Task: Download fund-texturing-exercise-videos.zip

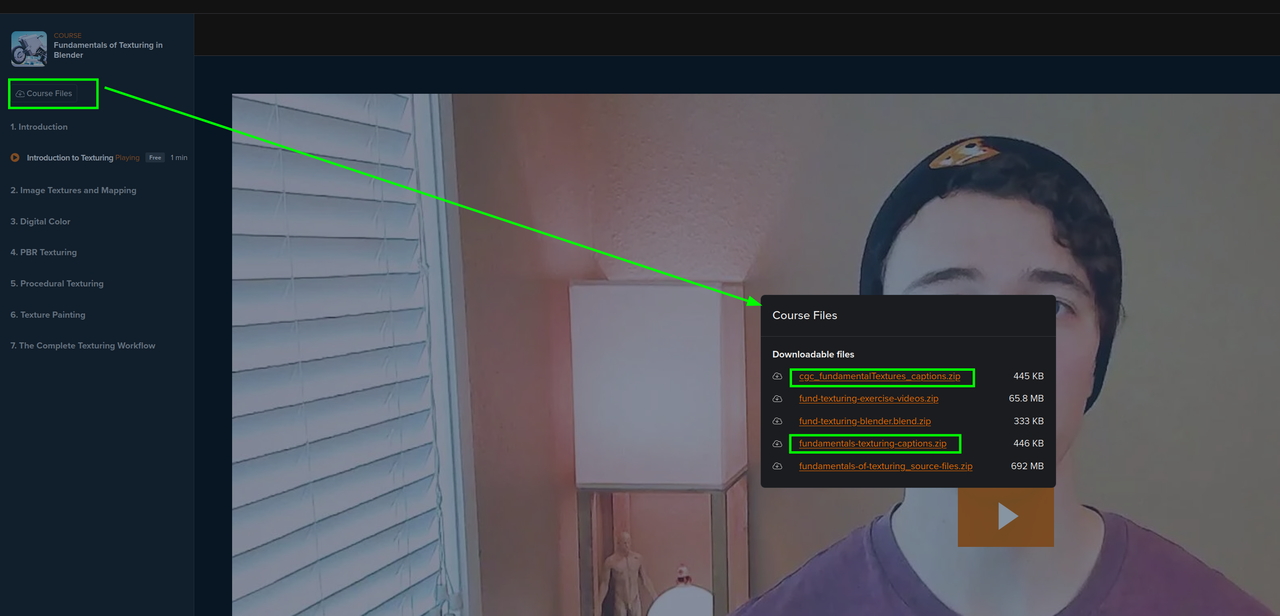Action: [x=868, y=398]
